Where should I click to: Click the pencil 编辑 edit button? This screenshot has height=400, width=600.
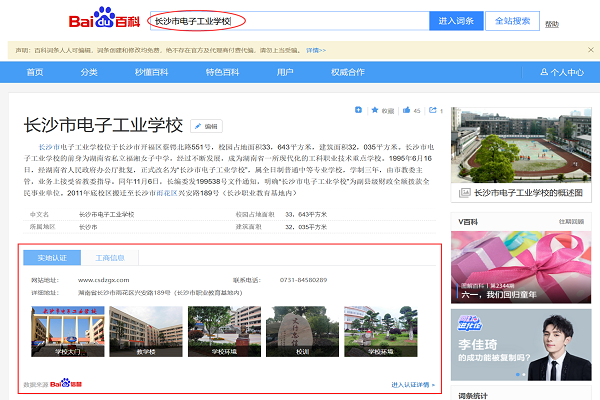click(x=206, y=127)
